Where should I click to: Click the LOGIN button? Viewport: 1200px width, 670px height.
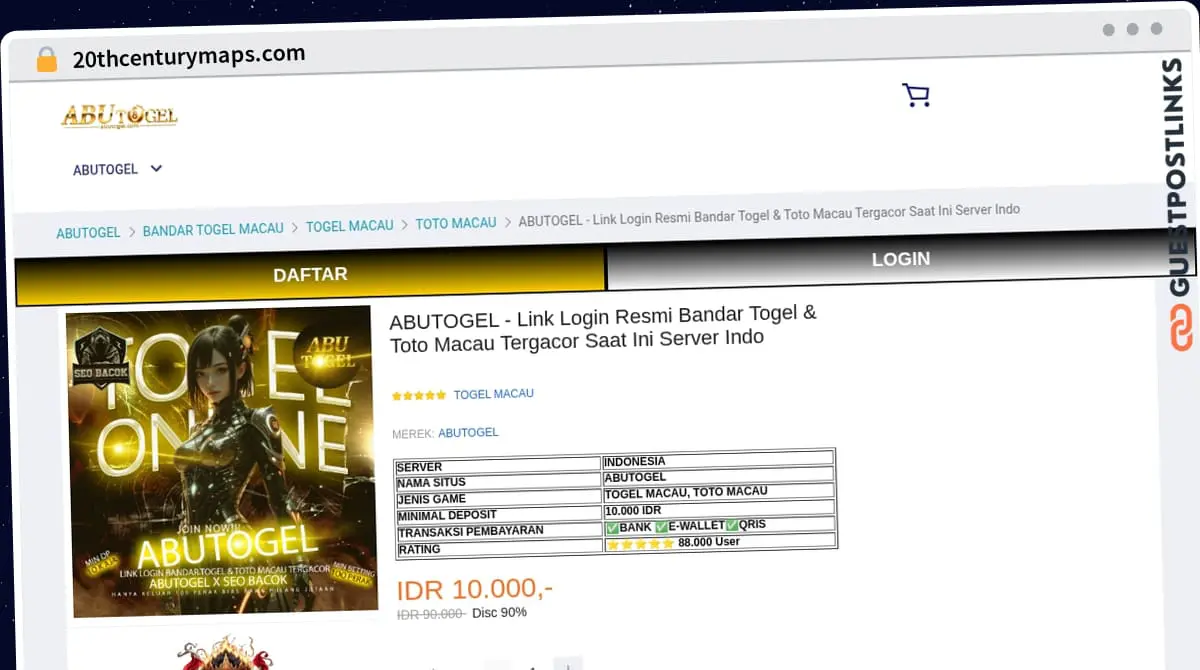pos(901,259)
